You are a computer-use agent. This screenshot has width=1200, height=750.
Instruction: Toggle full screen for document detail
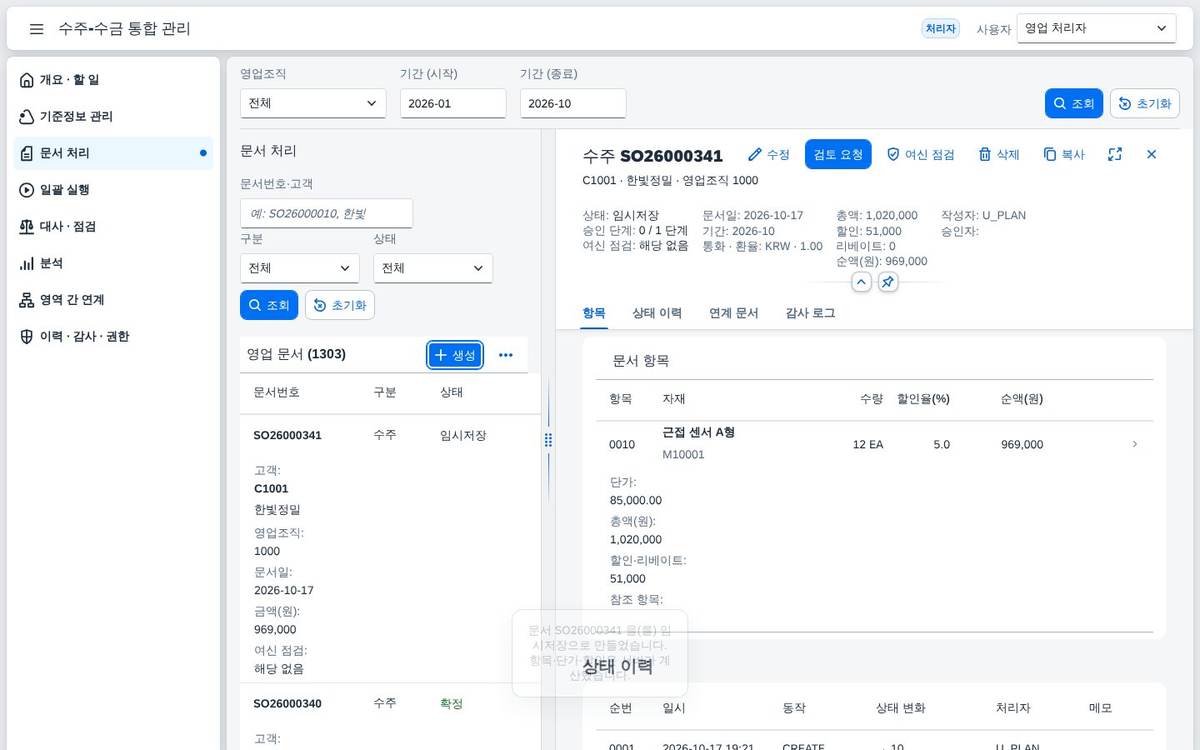[1115, 154]
